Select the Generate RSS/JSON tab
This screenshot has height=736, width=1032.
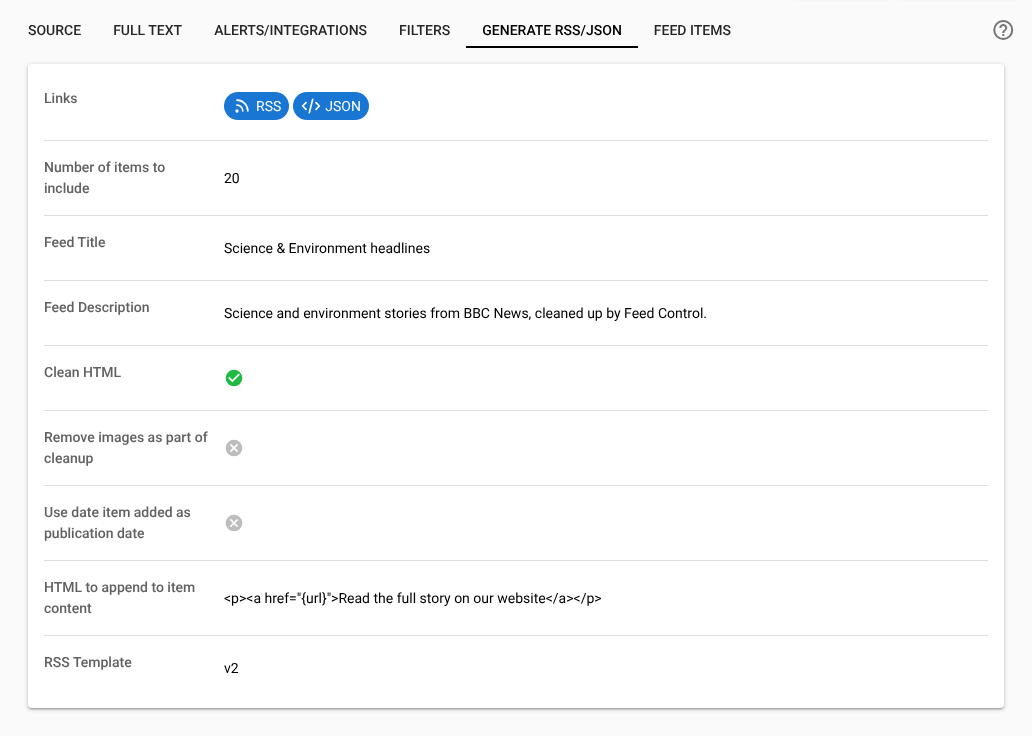tap(552, 30)
